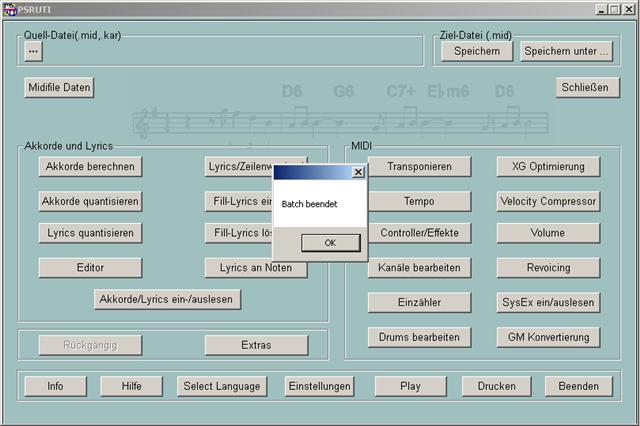Viewport: 640px width, 426px height.
Task: Click Akkorde quantisieren
Action: tap(90, 201)
